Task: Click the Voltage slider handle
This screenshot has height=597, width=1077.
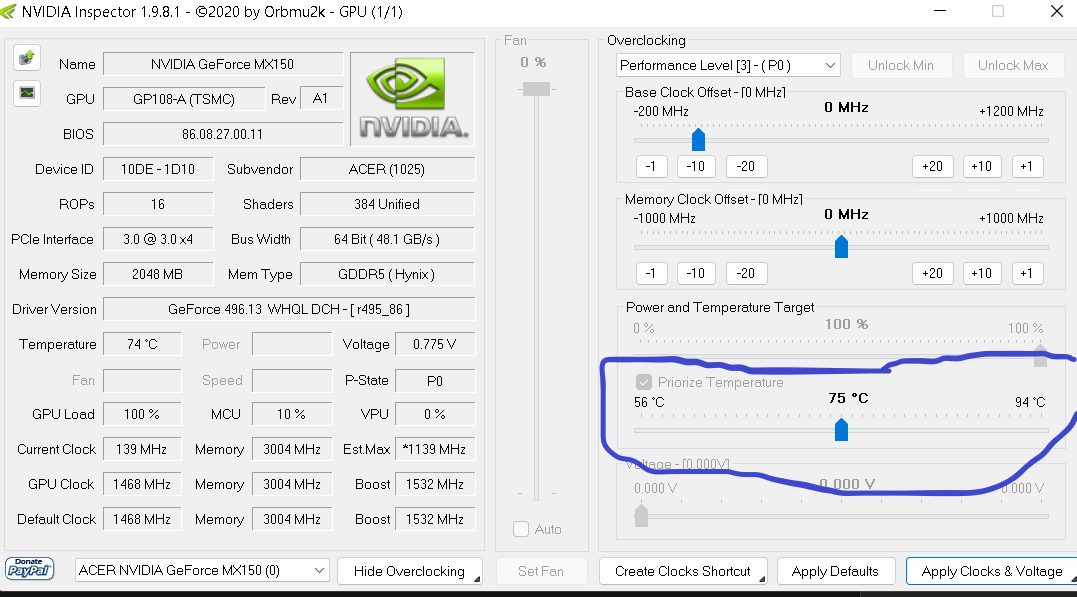Action: coord(641,516)
